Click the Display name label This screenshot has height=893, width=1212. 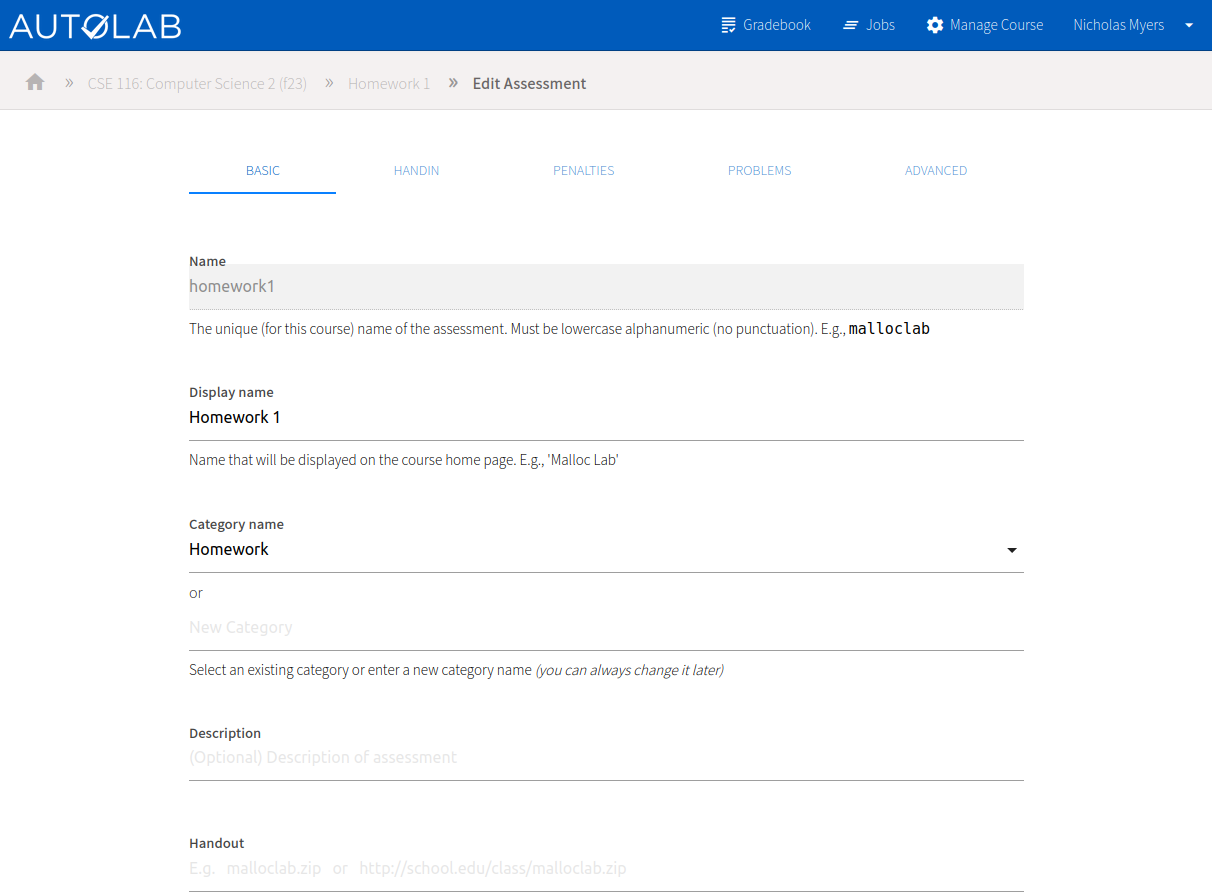click(231, 392)
